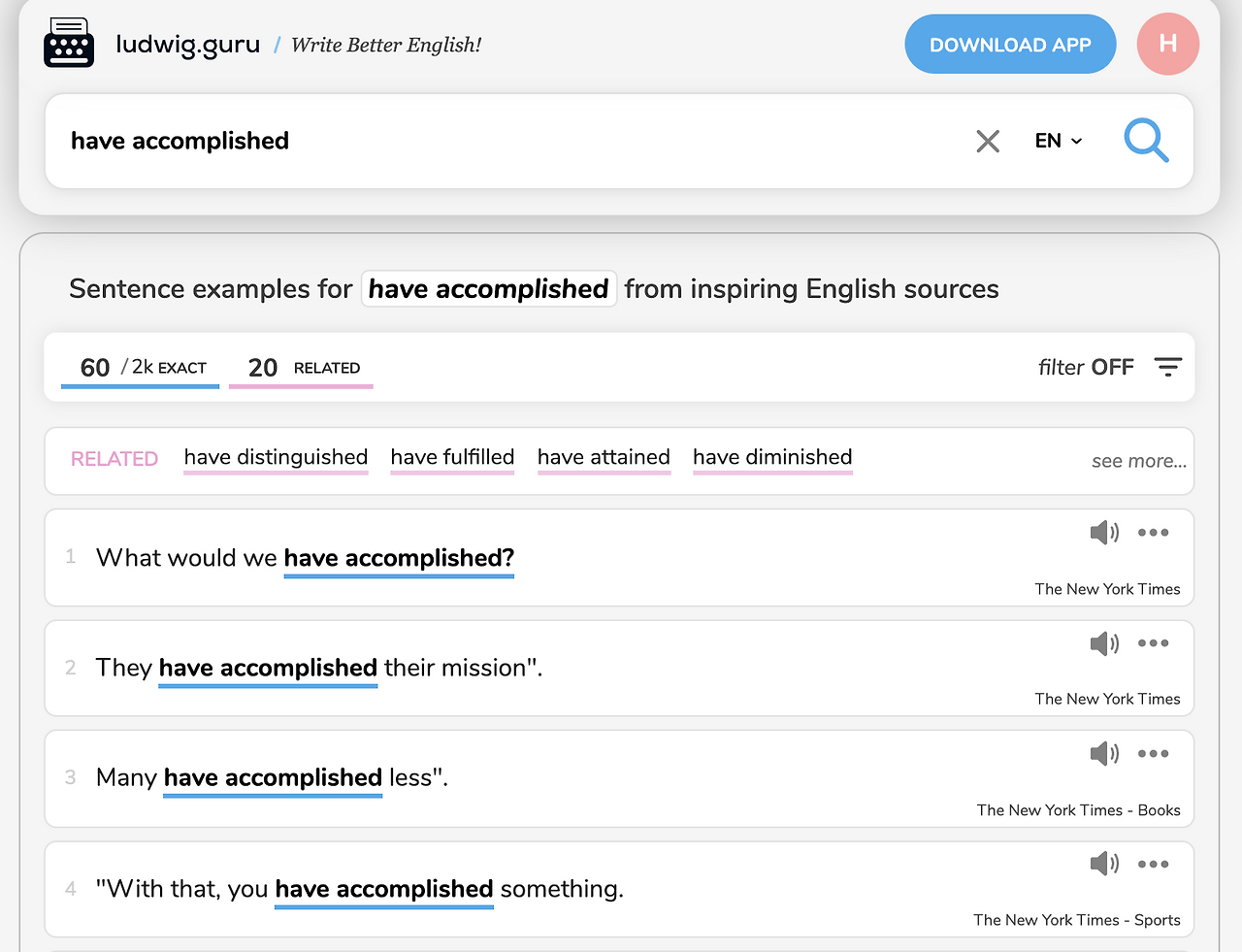
Task: Select the related phrase 'have diminished'
Action: [x=772, y=457]
